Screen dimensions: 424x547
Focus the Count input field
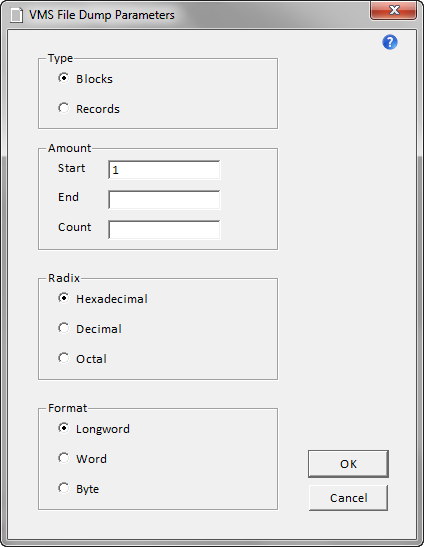coord(164,230)
